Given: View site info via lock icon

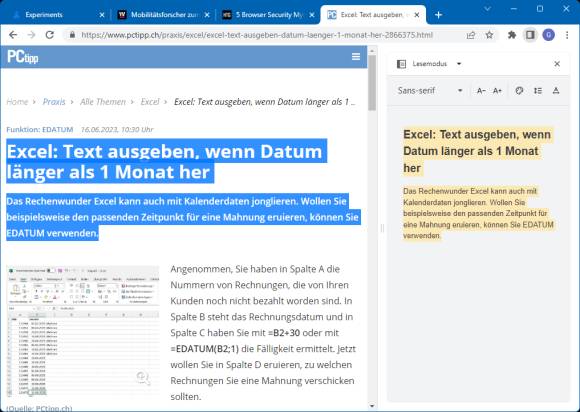Looking at the screenshot, I should pos(72,35).
